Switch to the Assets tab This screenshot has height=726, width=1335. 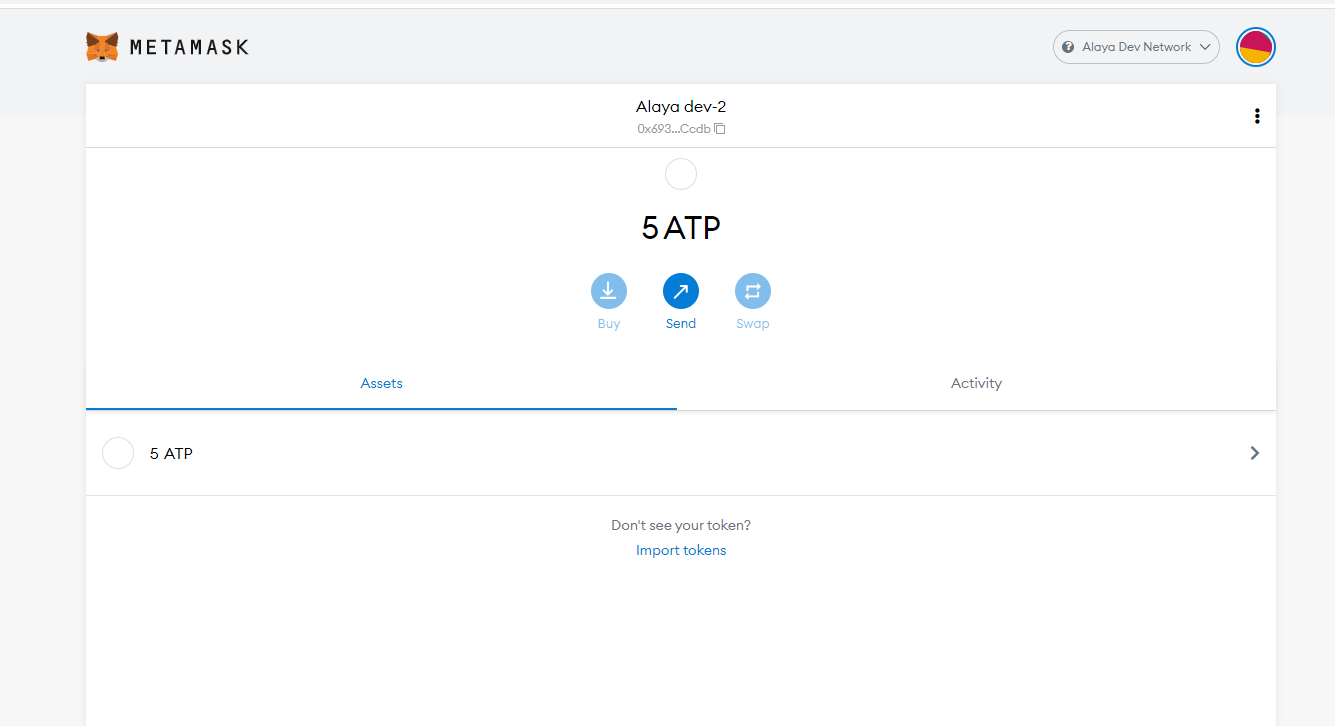click(381, 383)
